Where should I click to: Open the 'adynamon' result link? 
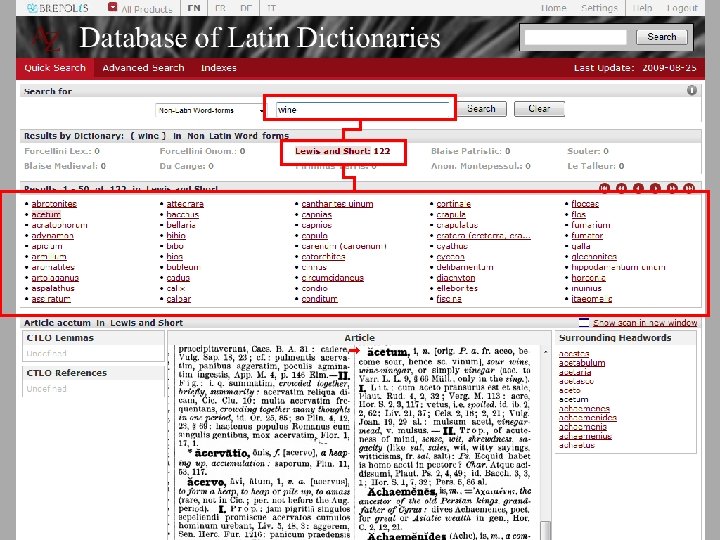52,236
